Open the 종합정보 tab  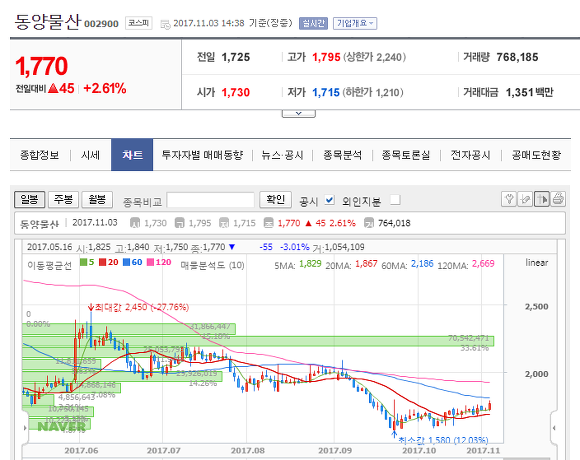click(x=40, y=155)
